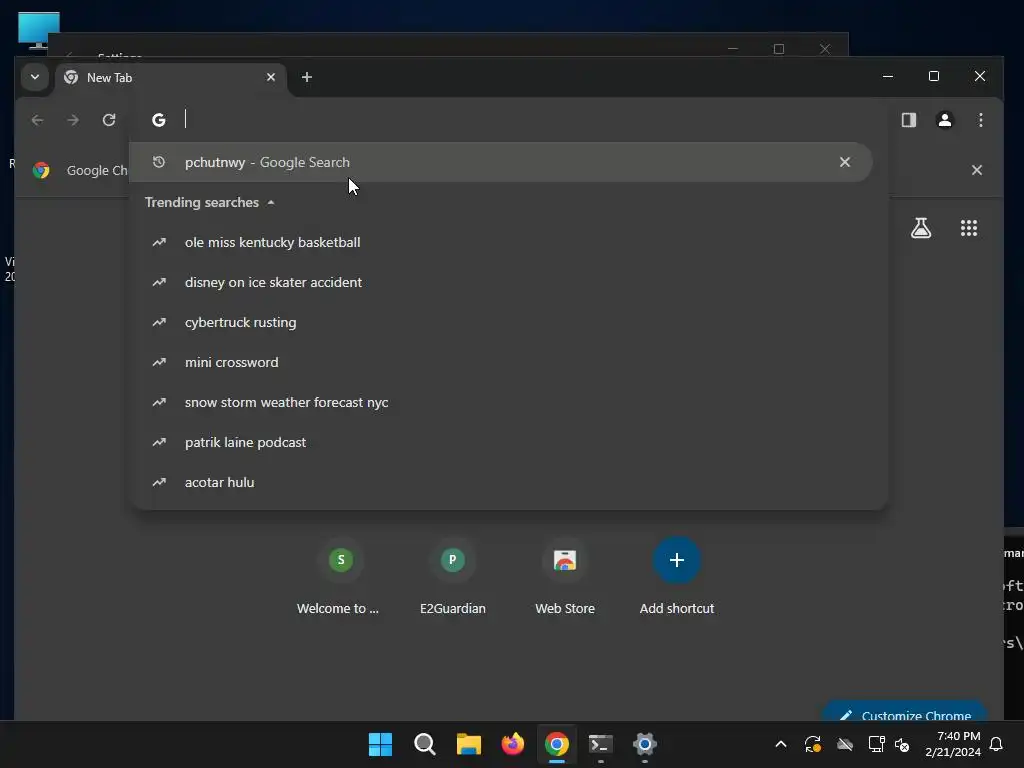Open the Settings app taskbar icon
Viewport: 1024px width, 768px height.
point(645,744)
